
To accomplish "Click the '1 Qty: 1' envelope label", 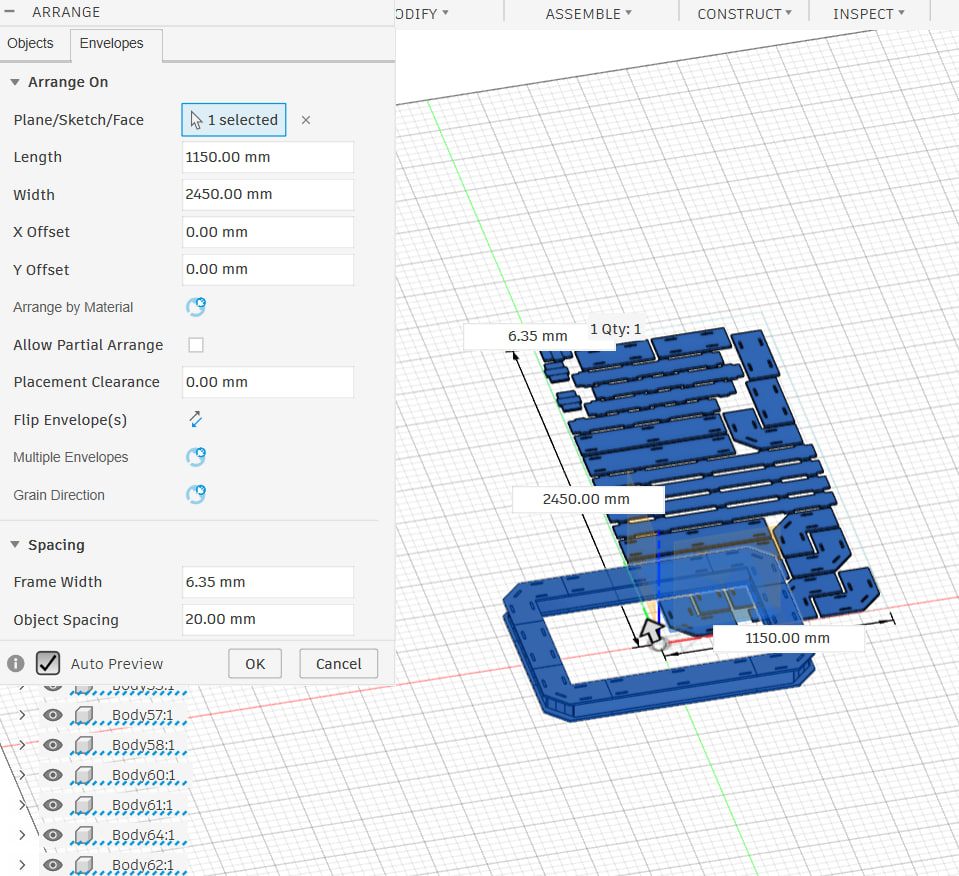I will tap(615, 329).
